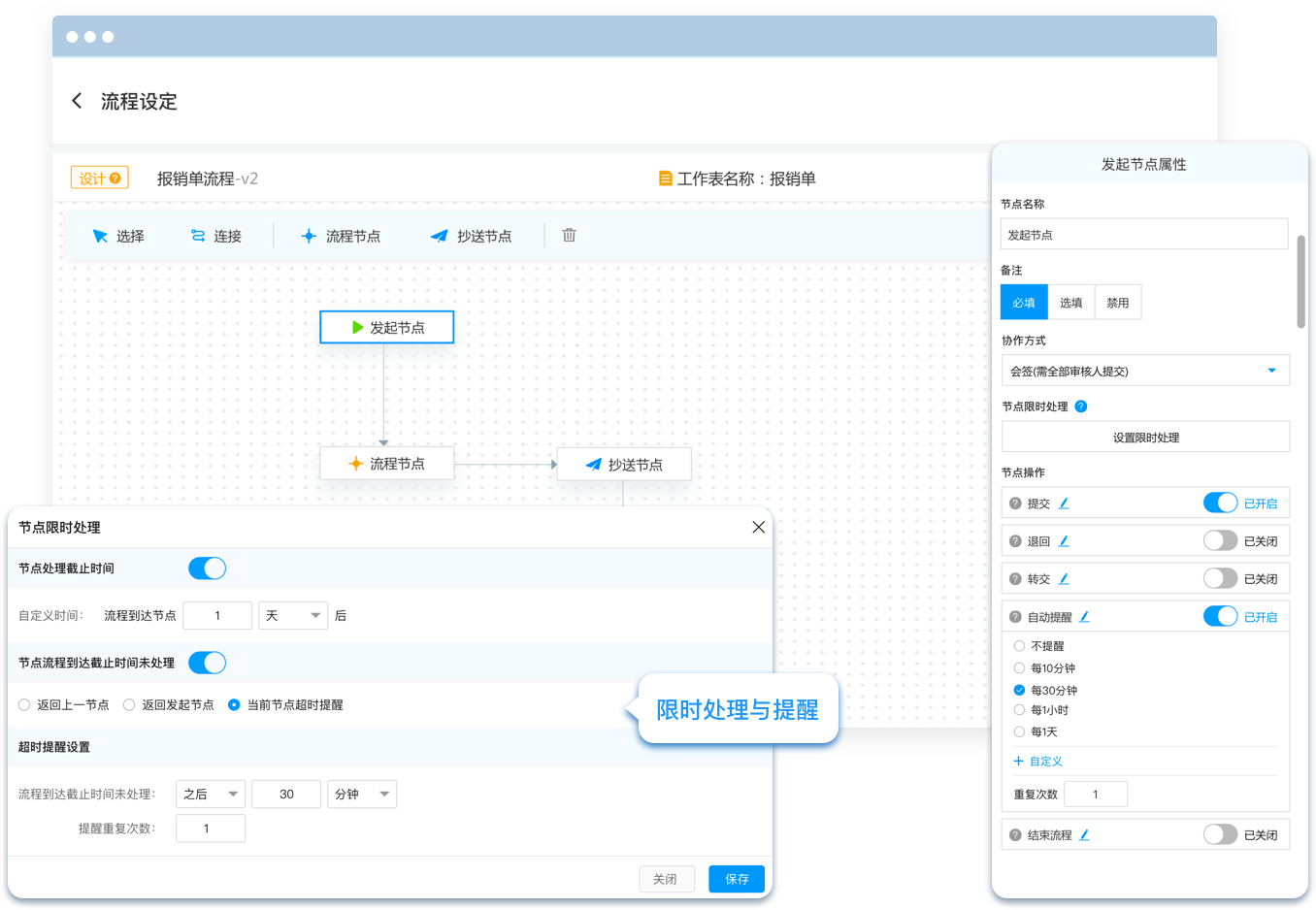Click the trash delete icon in toolbar
This screenshot has width=1316, height=910.
click(569, 235)
